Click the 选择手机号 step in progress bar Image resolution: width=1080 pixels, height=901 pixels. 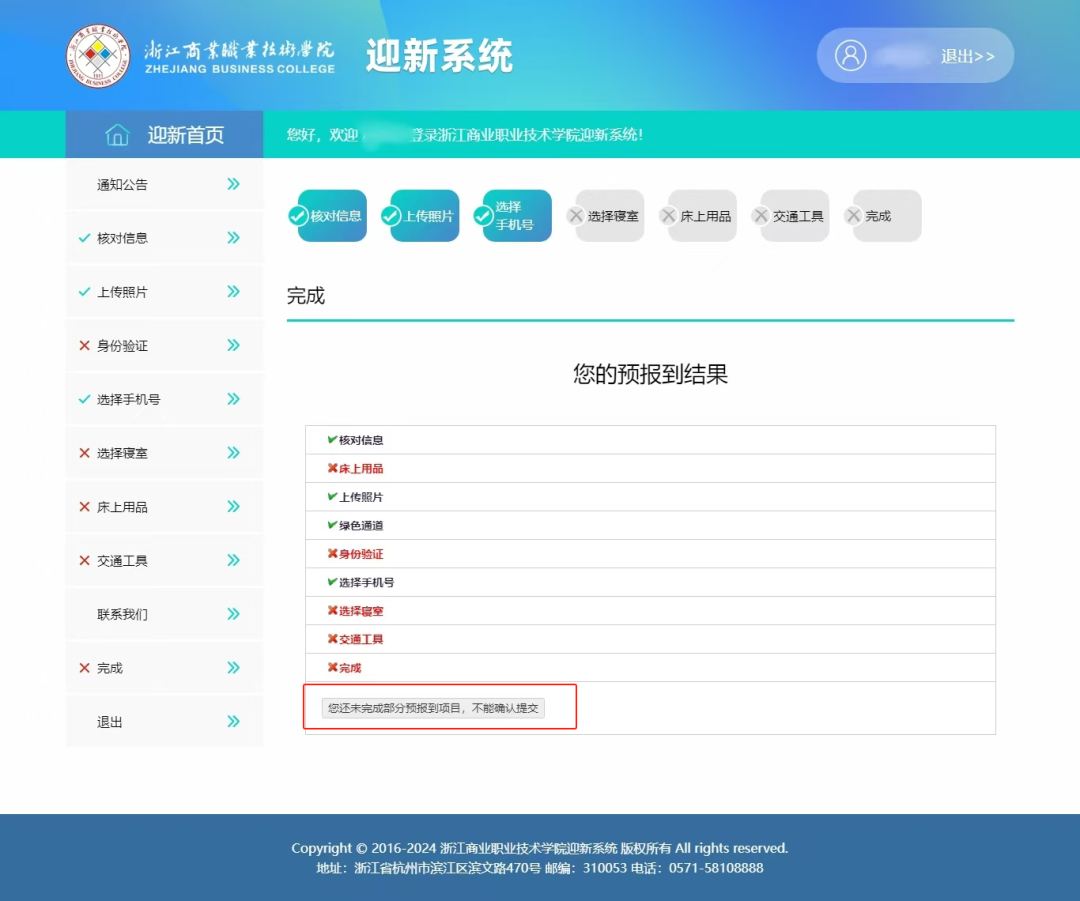(x=516, y=216)
